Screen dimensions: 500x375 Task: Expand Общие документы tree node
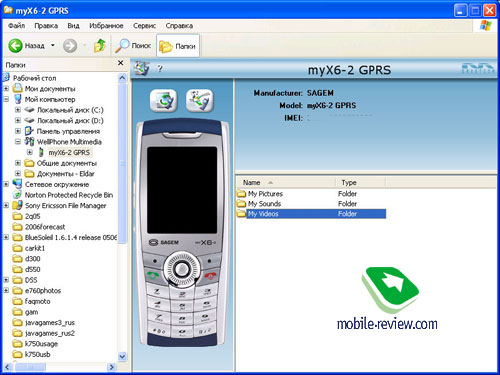tap(18, 163)
